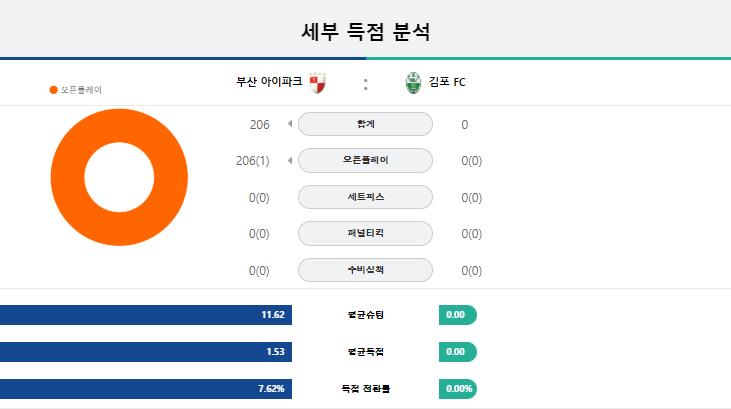Select the 합계 category button
This screenshot has height=409, width=731.
[x=366, y=124]
